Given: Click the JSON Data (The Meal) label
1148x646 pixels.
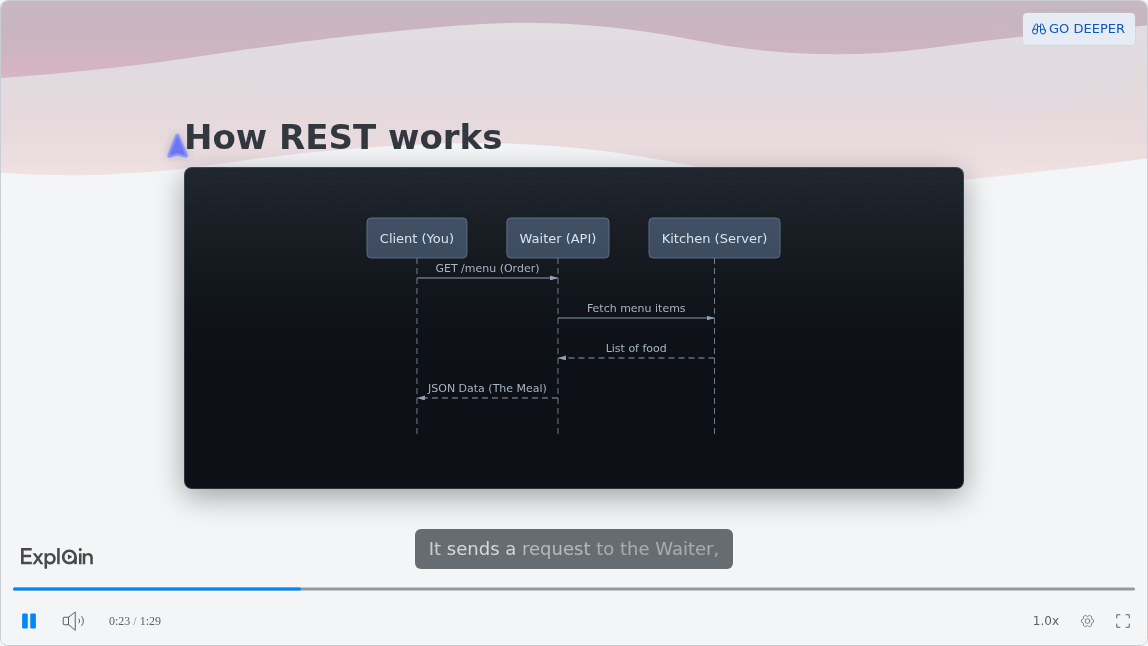Looking at the screenshot, I should coord(488,388).
